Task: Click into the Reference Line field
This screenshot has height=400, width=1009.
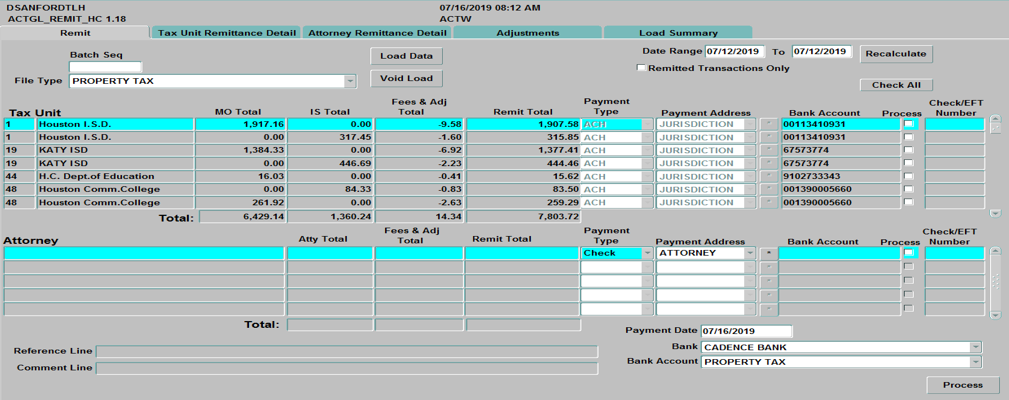Action: [x=346, y=351]
